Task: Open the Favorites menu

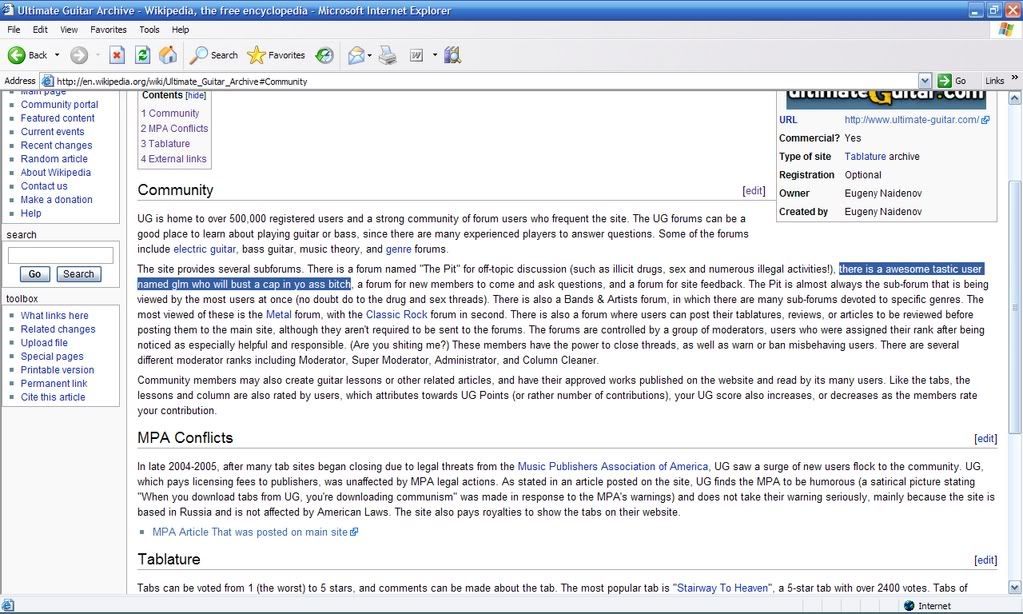Action: pos(108,29)
